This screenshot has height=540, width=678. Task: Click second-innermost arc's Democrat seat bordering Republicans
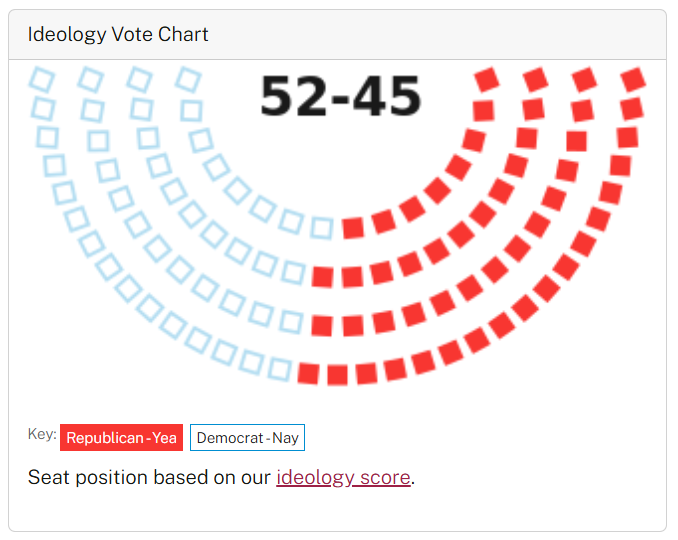(294, 273)
